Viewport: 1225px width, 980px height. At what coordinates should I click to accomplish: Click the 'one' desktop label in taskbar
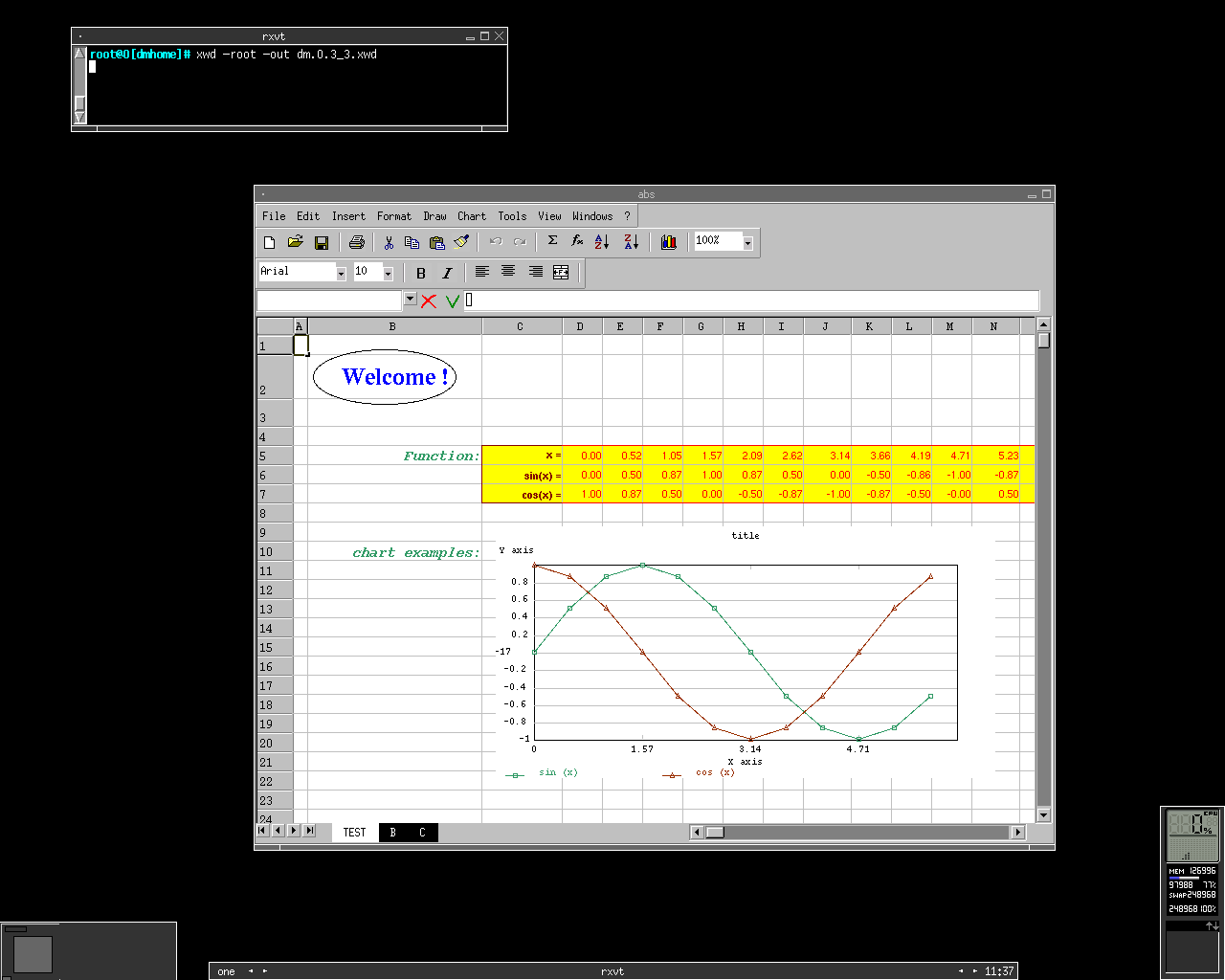click(x=226, y=971)
